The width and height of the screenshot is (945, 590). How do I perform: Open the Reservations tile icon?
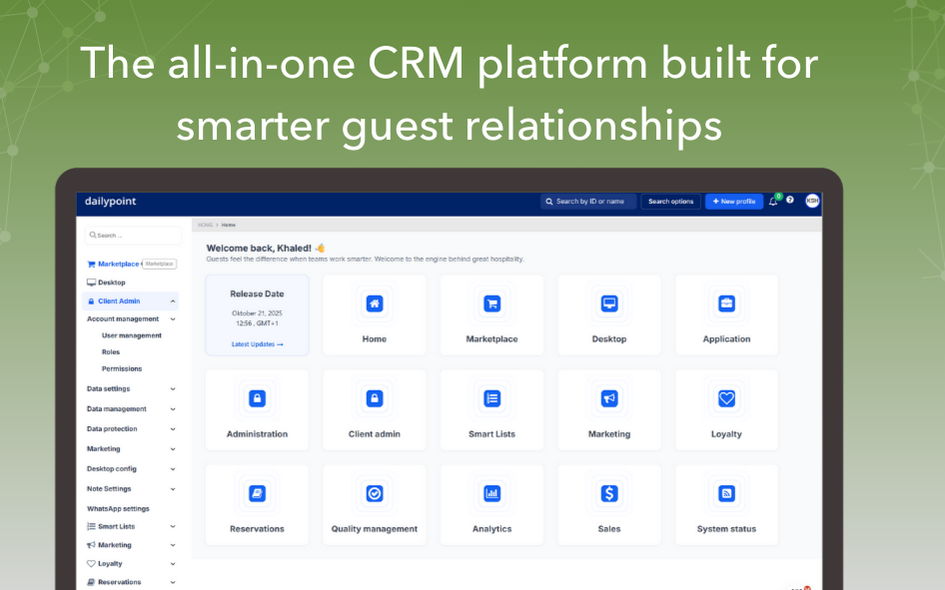coord(257,494)
